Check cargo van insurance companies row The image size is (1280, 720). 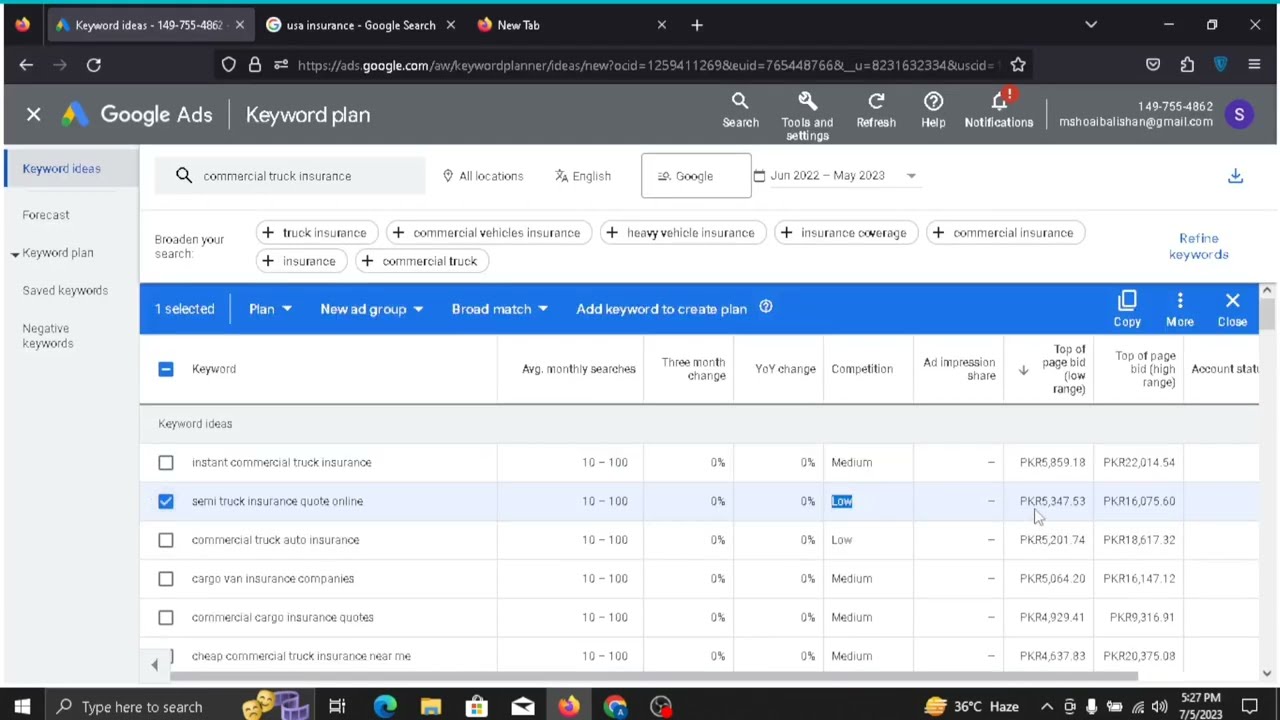(x=166, y=578)
